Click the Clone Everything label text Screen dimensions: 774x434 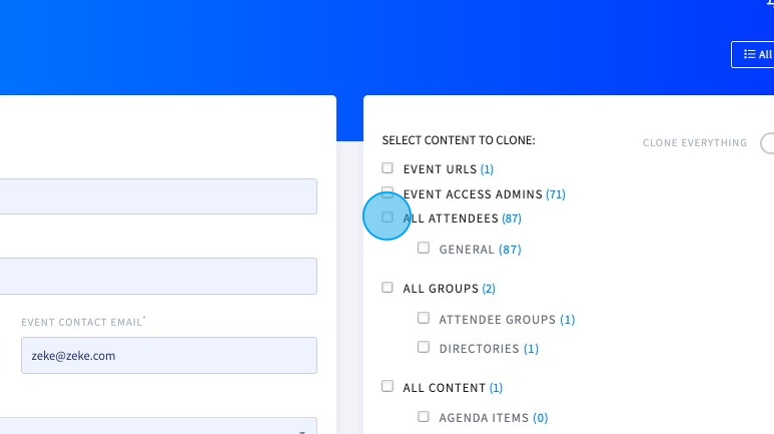(x=695, y=143)
